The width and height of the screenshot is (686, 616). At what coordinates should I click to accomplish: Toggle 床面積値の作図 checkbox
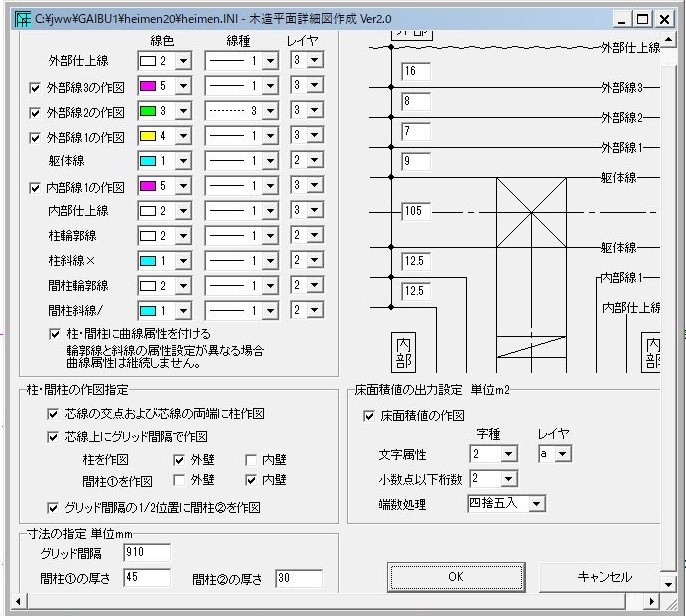[x=369, y=416]
